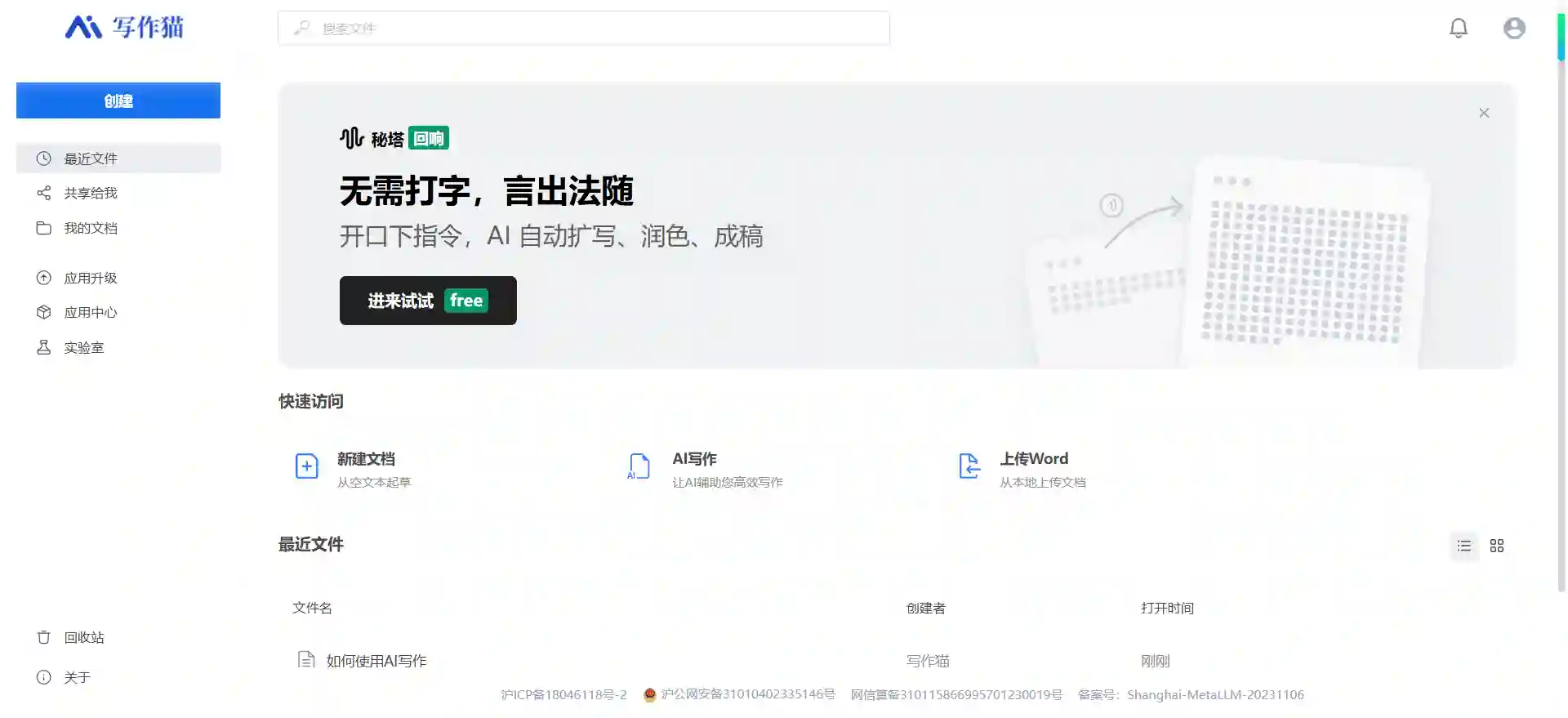Click 备案号 Shanghai-MetaLLM-20231106 footer text

tap(1191, 695)
